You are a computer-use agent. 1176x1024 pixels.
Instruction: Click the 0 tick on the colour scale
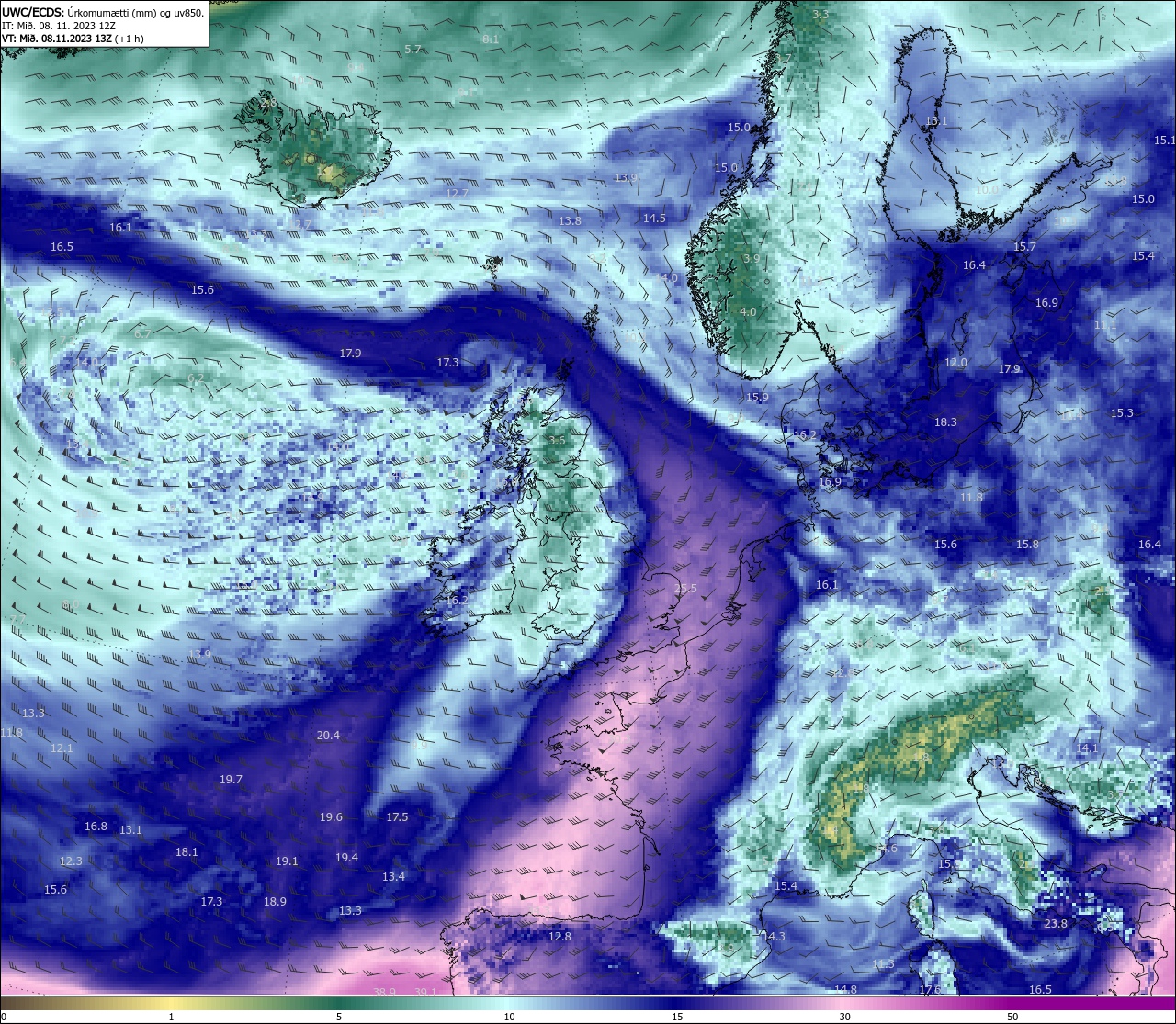pyautogui.click(x=3, y=1017)
